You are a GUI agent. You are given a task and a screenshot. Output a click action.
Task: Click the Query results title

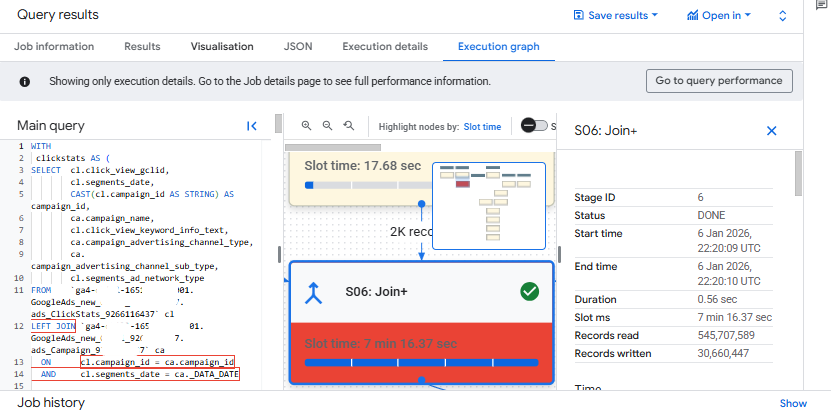58,14
